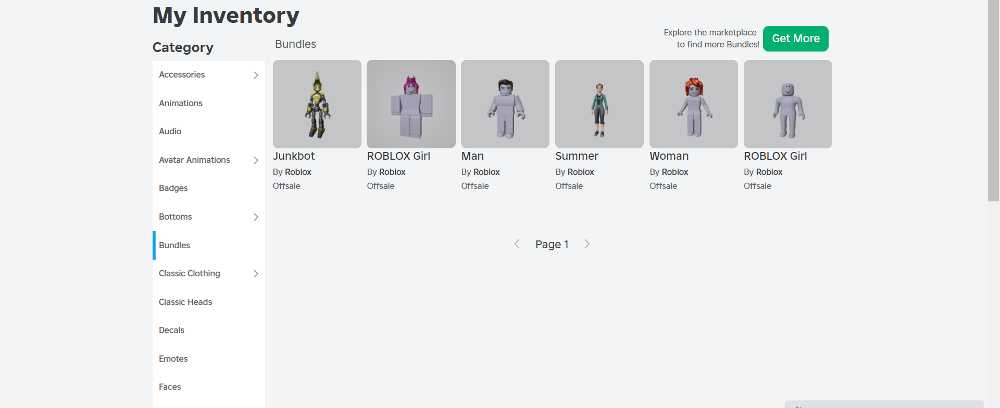Click Roblox creator link under Summer

click(581, 172)
